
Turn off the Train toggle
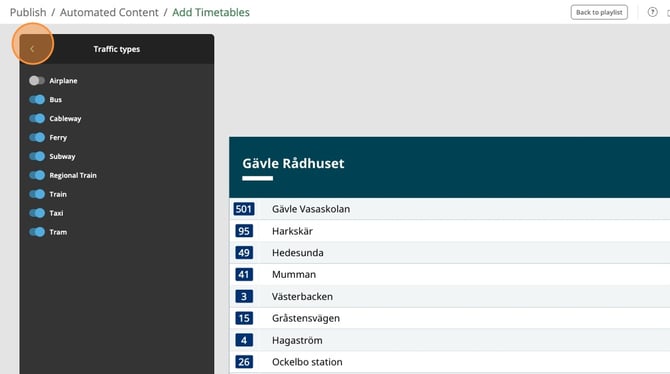pos(37,194)
